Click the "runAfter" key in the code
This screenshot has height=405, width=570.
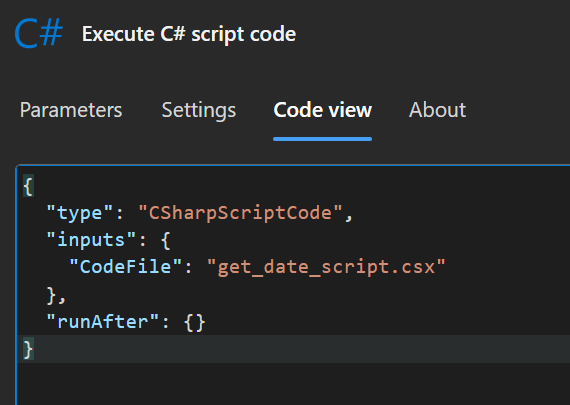tap(103, 322)
